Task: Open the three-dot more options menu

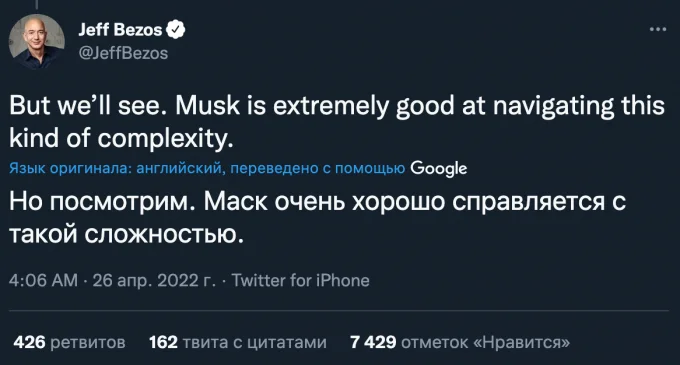Action: tap(658, 29)
